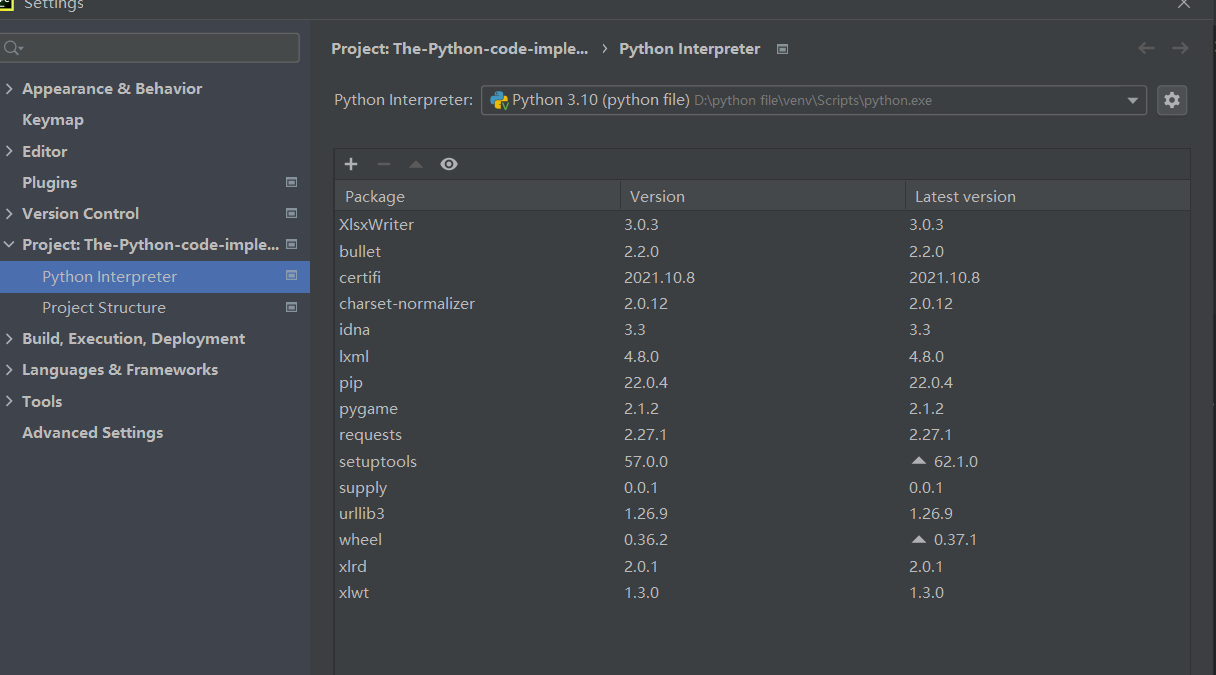Image resolution: width=1216 pixels, height=675 pixels.
Task: Click the forward navigation arrow
Action: tap(1180, 48)
